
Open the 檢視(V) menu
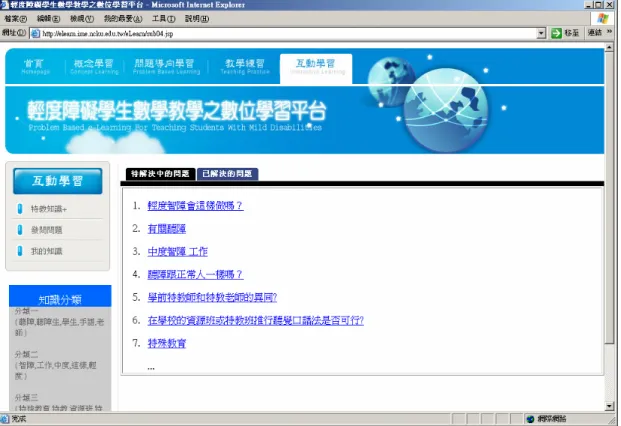82,19
